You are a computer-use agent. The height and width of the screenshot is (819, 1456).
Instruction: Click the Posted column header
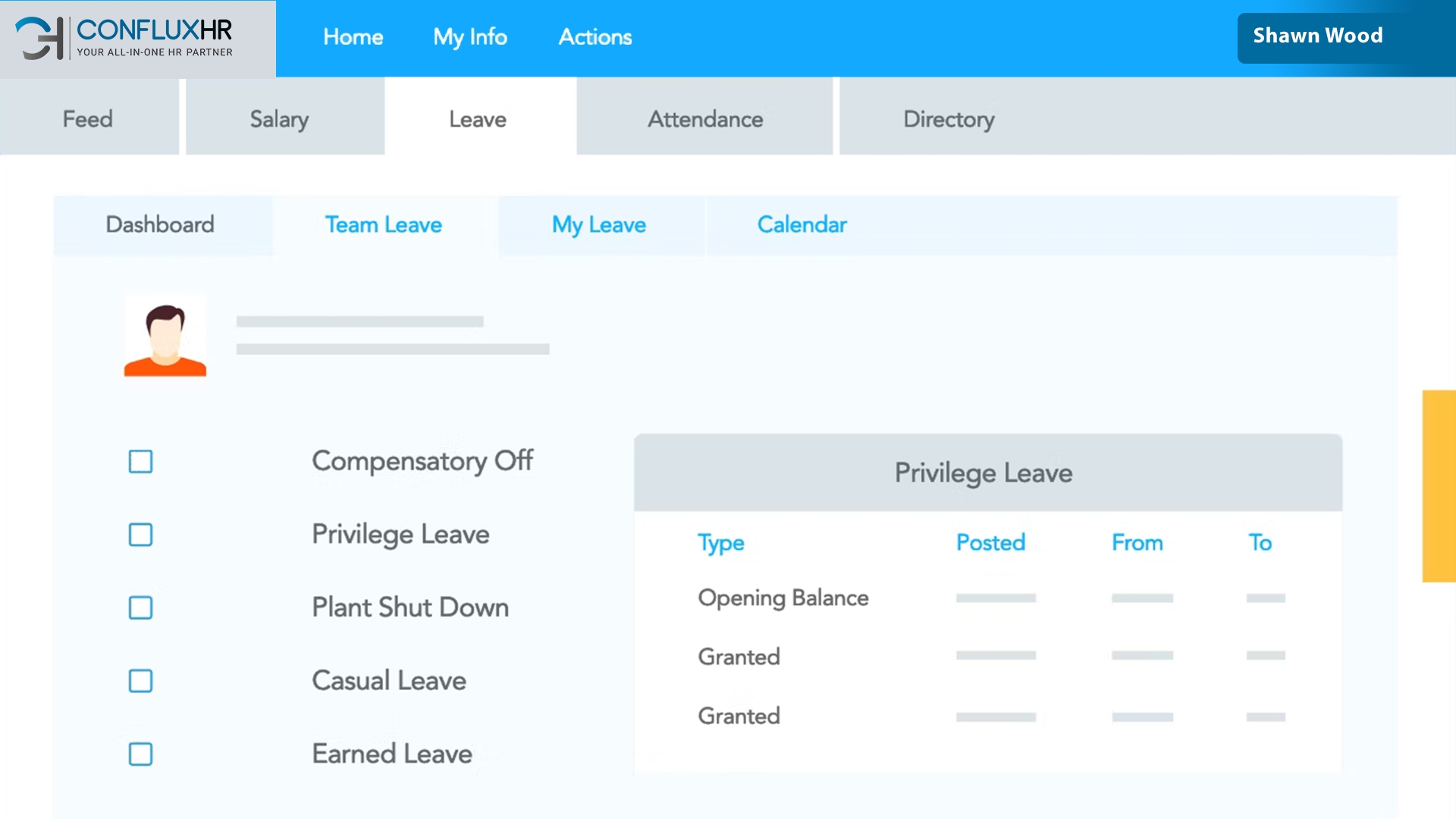[x=990, y=542]
